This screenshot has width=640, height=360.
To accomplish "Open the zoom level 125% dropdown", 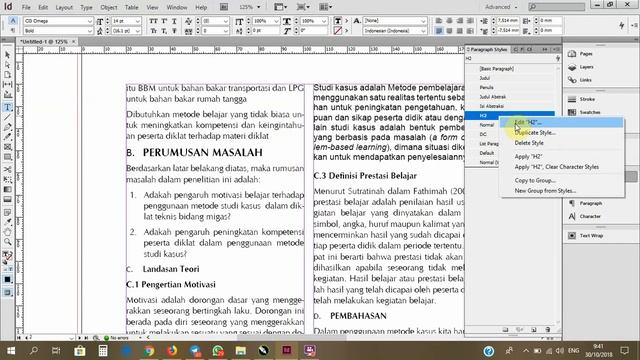I will pos(249,7).
